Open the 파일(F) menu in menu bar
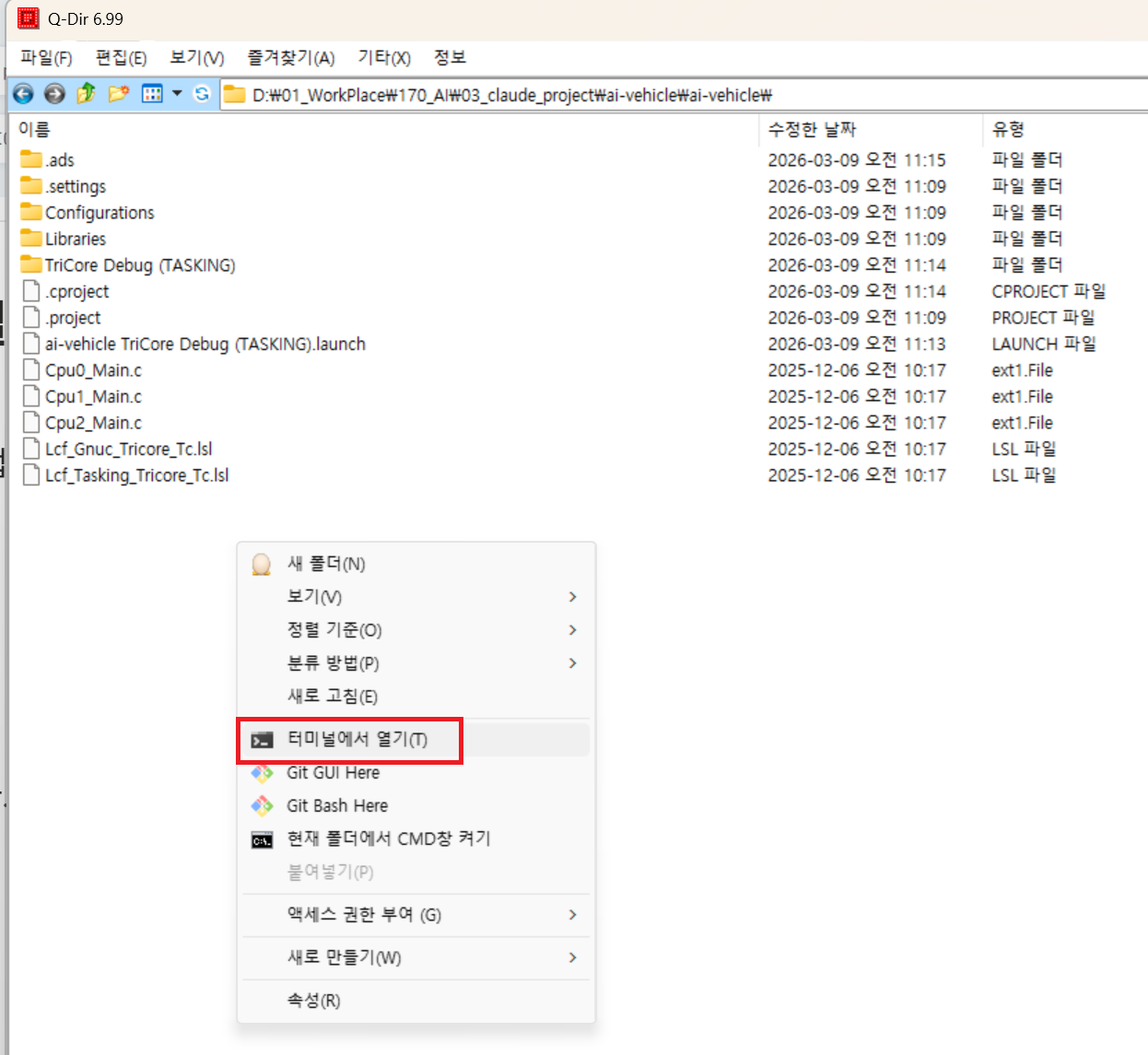 click(46, 58)
